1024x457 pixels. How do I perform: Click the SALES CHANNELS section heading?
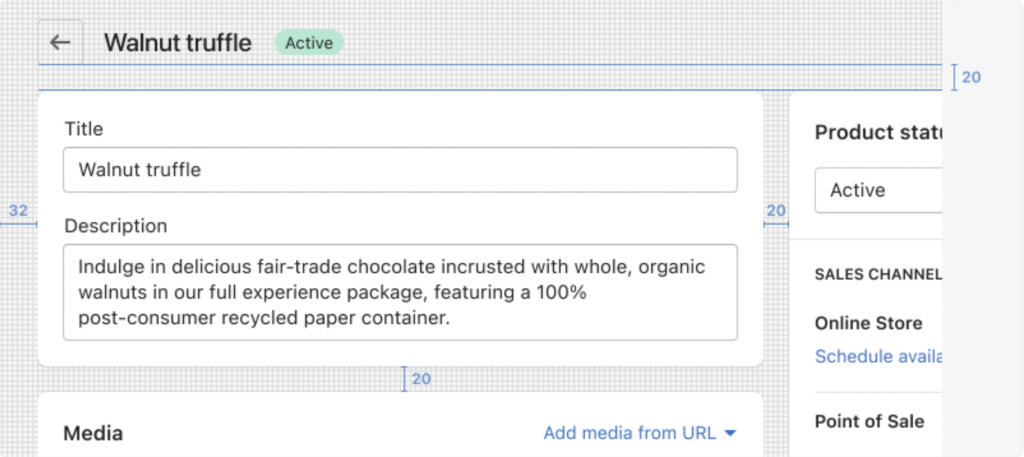point(878,274)
